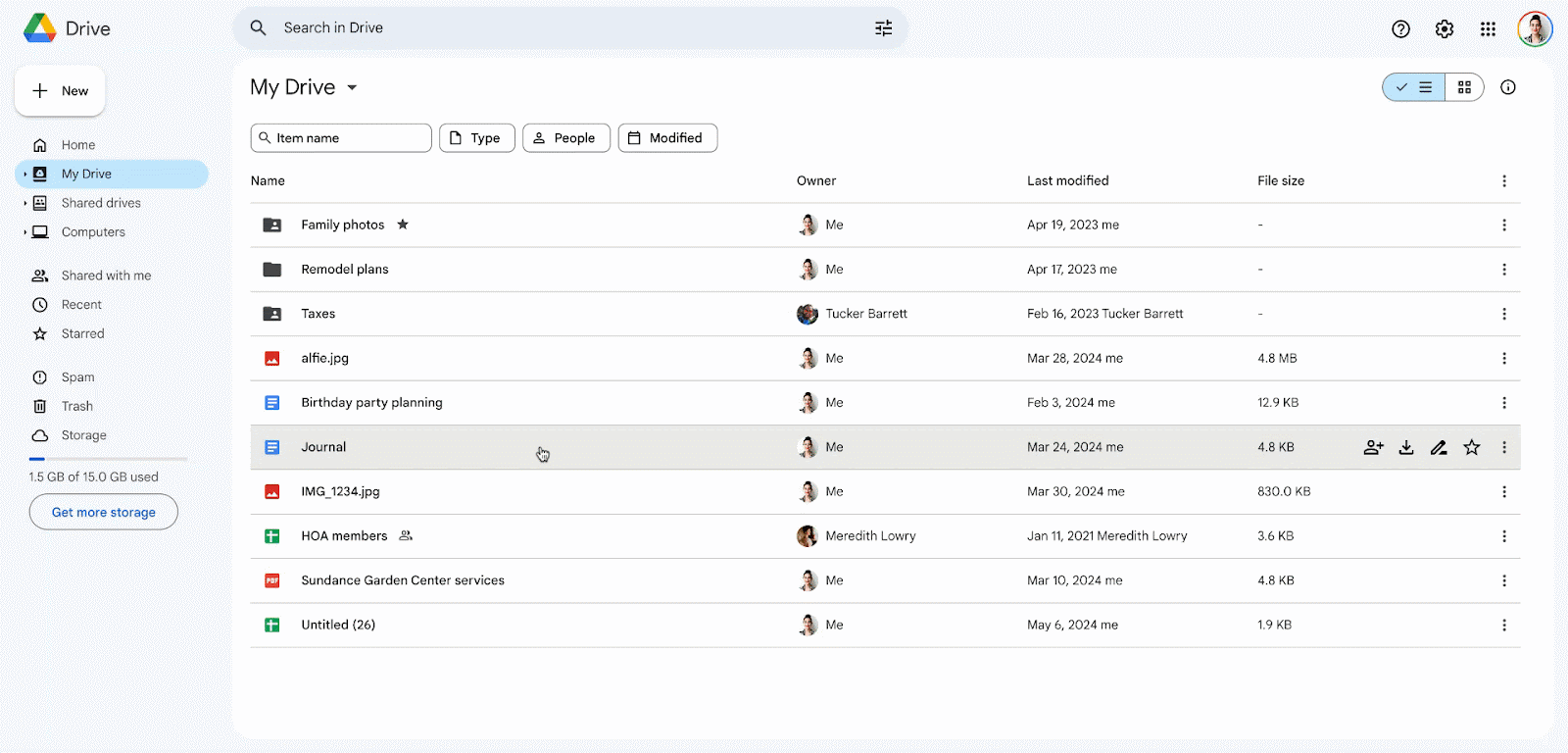Show advanced search options icon
This screenshot has width=1568, height=753.
tap(884, 28)
